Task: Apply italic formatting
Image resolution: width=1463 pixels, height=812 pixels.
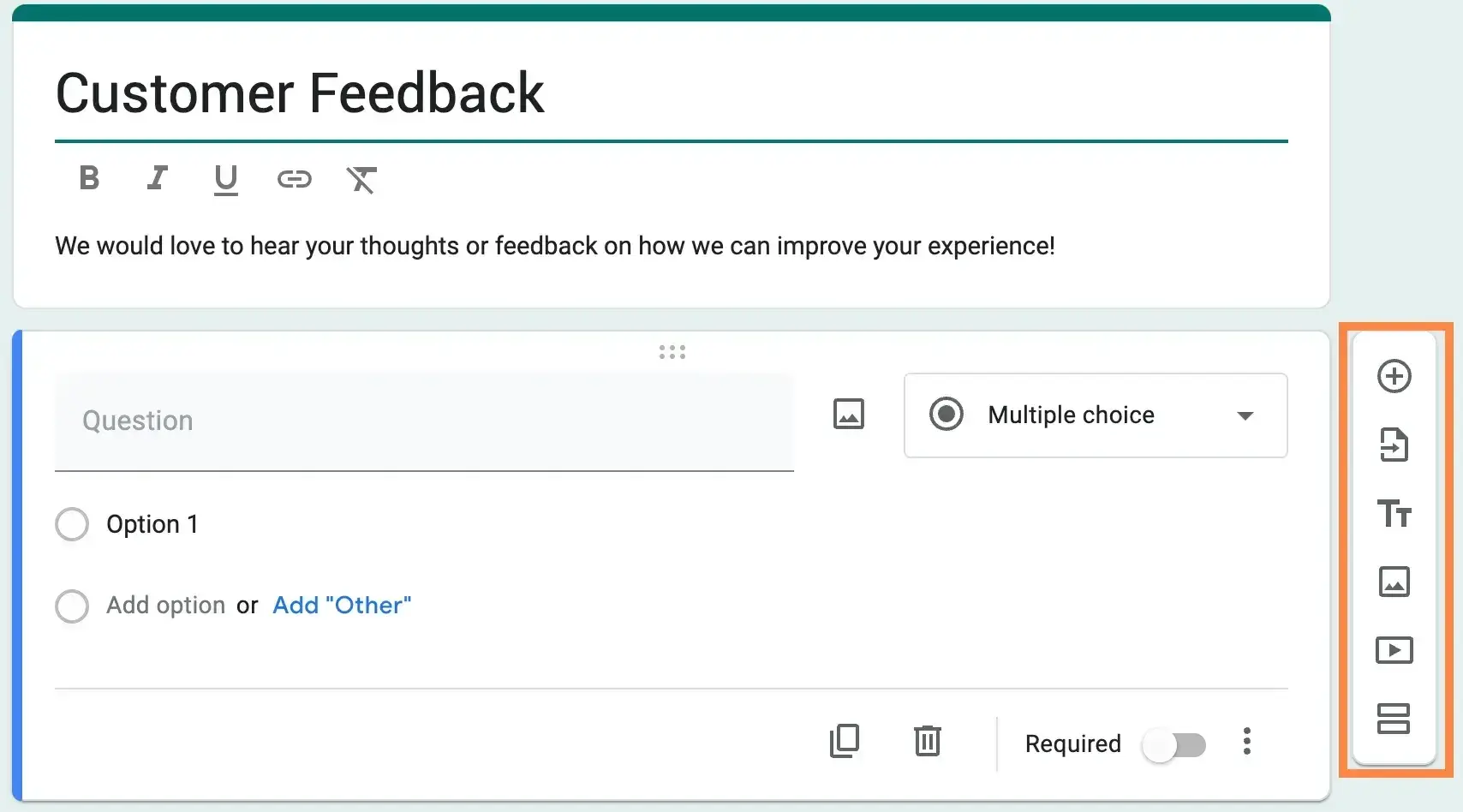Action: [x=157, y=179]
